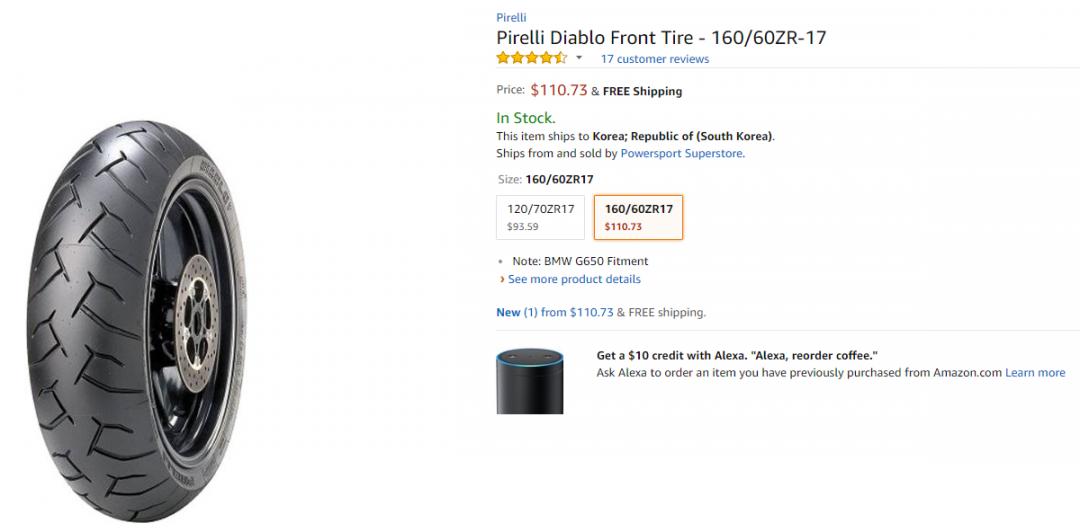
Task: Click the Amazon Echo device image
Action: [x=530, y=381]
